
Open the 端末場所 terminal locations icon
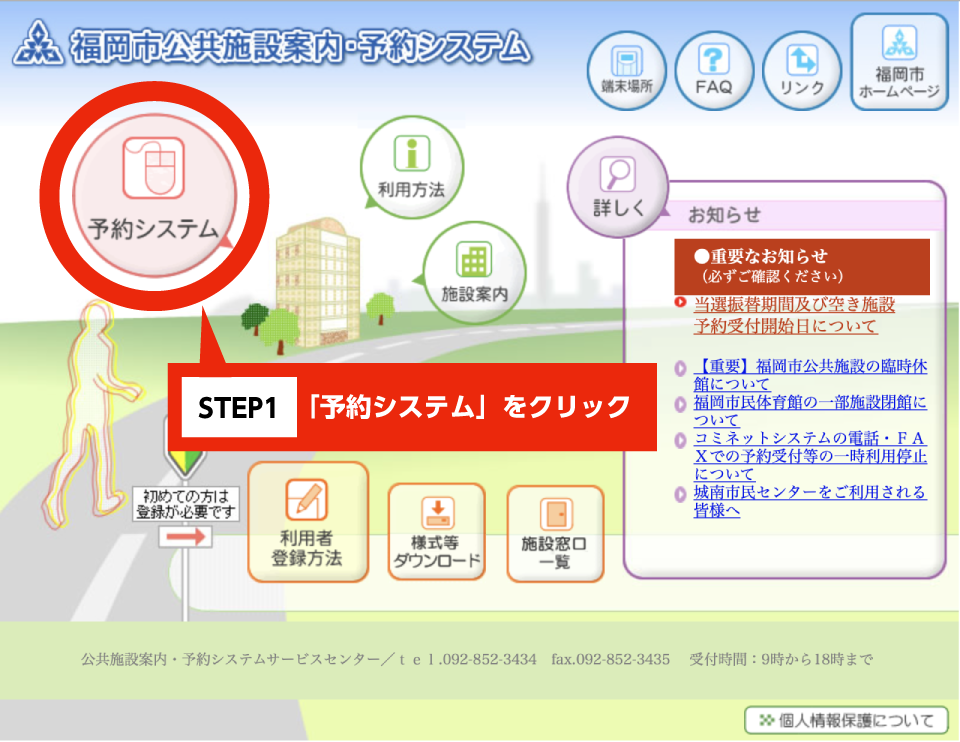click(626, 71)
